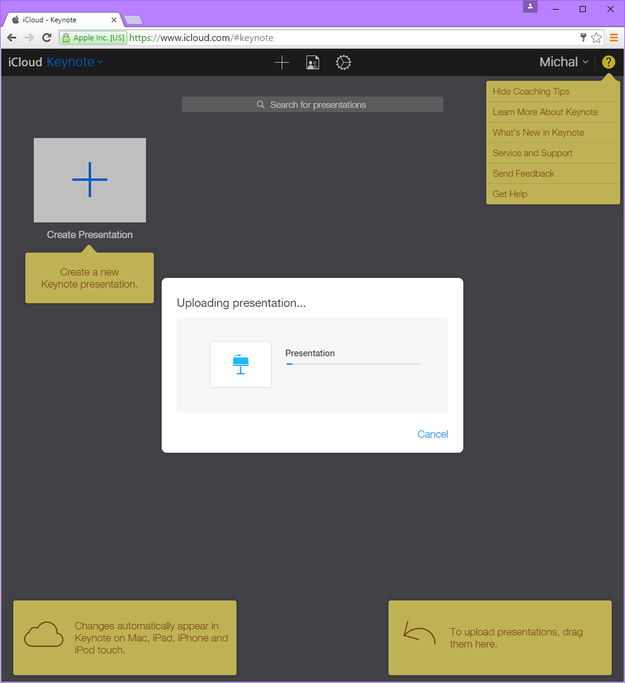Select the iCloud - Keynote tab
Viewport: 625px width, 683px height.
coord(61,20)
